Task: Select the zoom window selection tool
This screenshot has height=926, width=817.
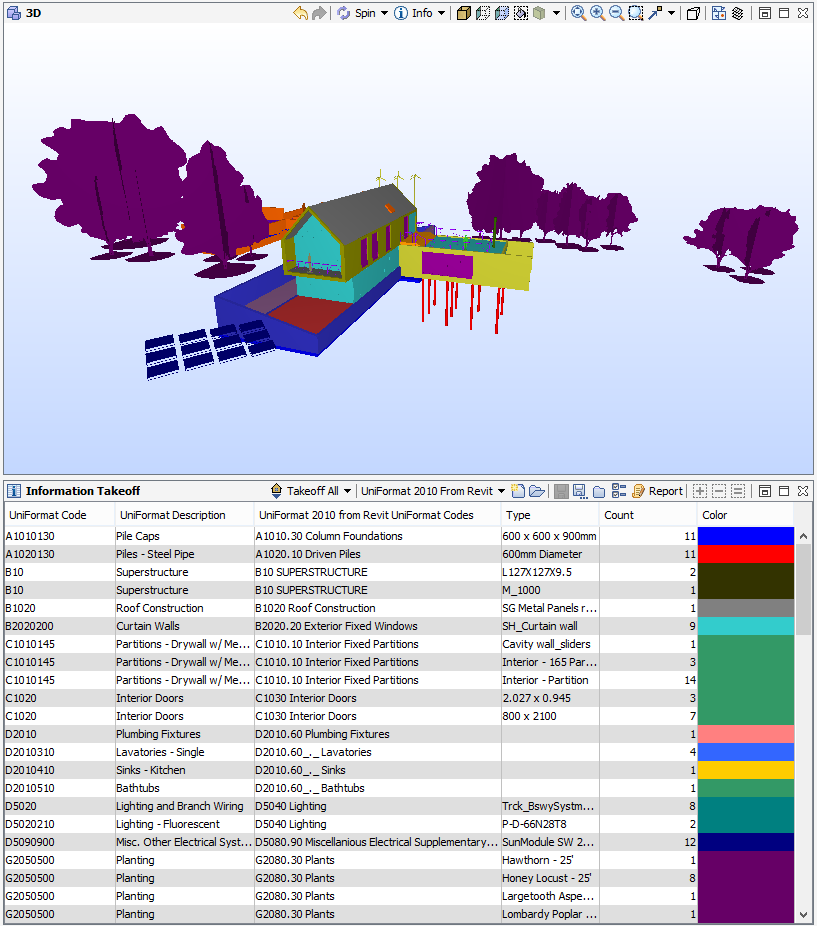Action: (636, 13)
